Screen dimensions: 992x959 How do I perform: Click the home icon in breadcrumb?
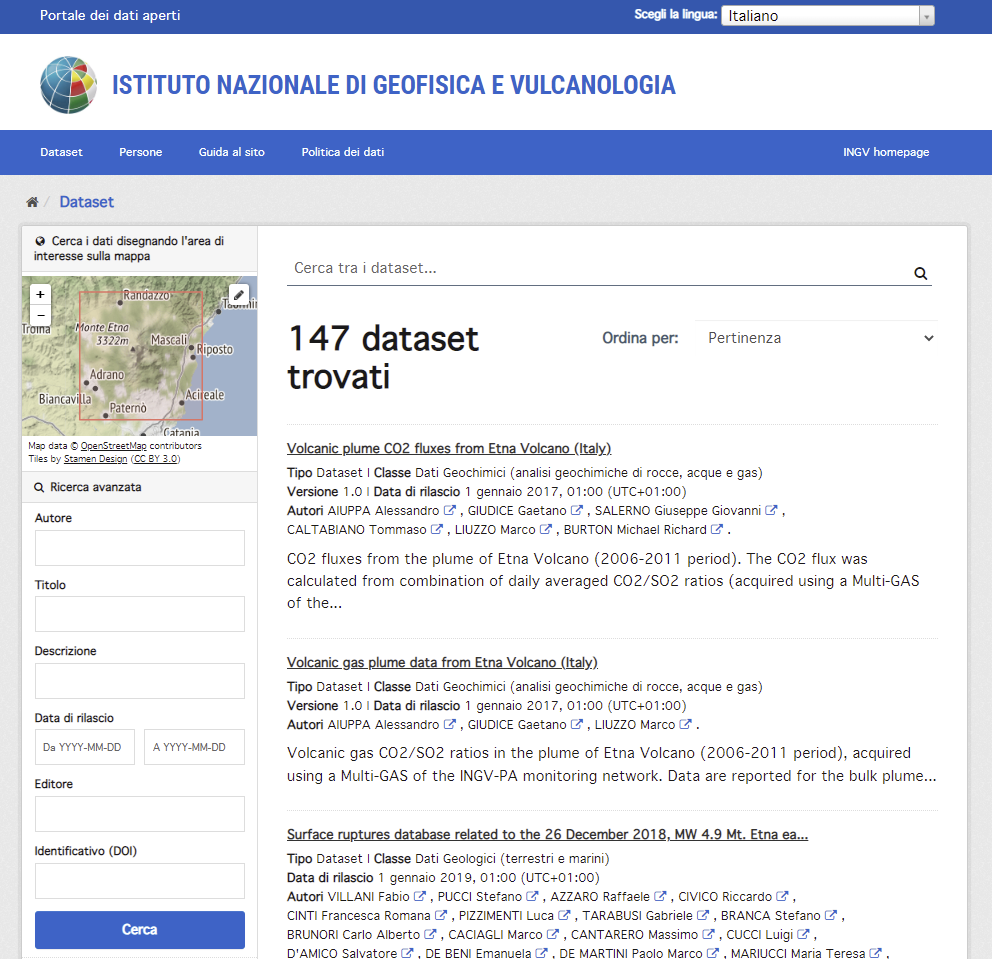tap(32, 202)
